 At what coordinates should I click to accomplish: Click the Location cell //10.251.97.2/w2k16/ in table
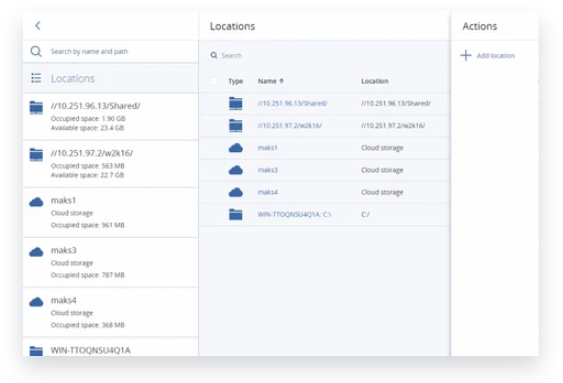point(393,126)
